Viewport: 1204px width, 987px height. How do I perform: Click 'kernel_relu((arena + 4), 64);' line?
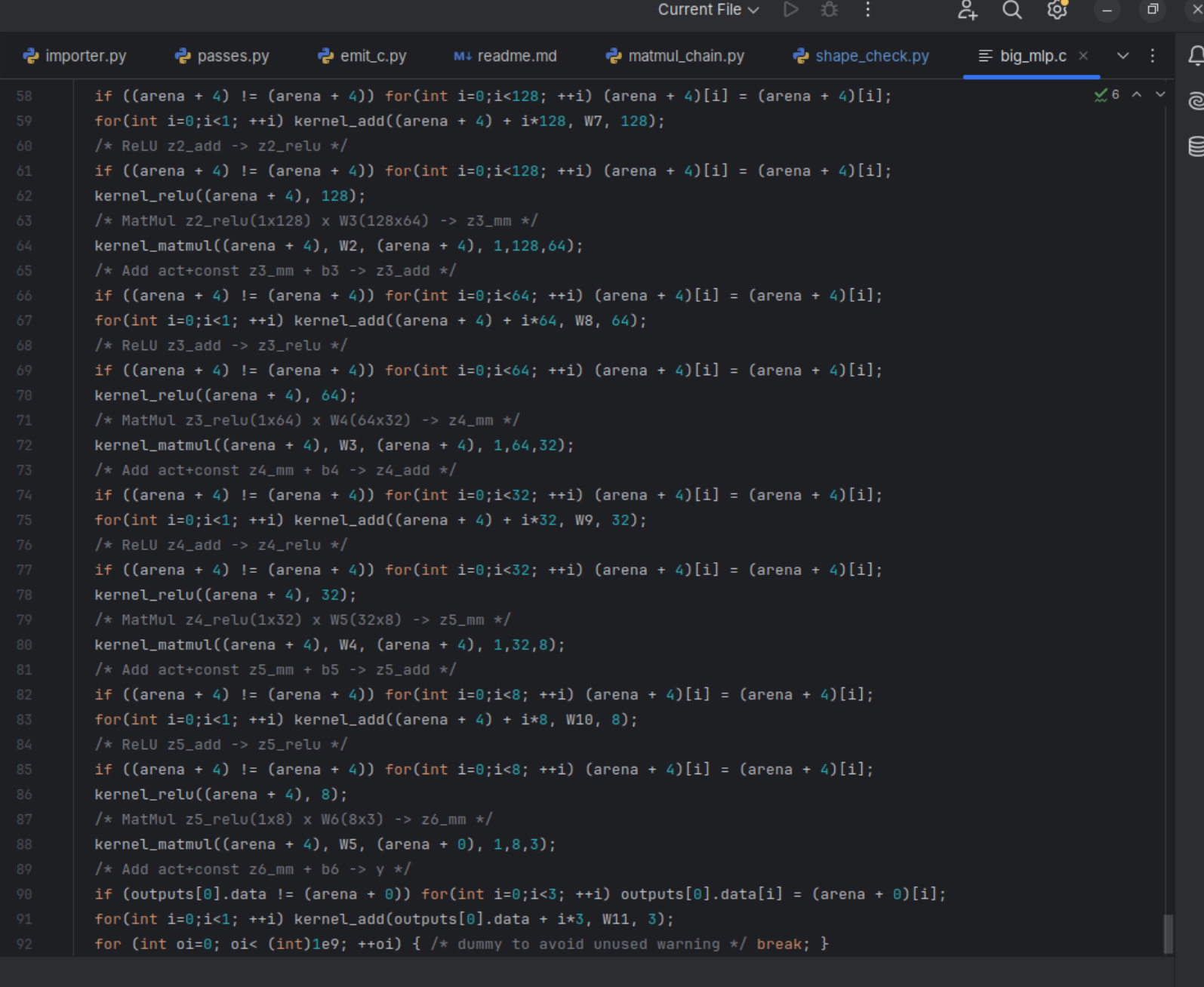pos(226,395)
